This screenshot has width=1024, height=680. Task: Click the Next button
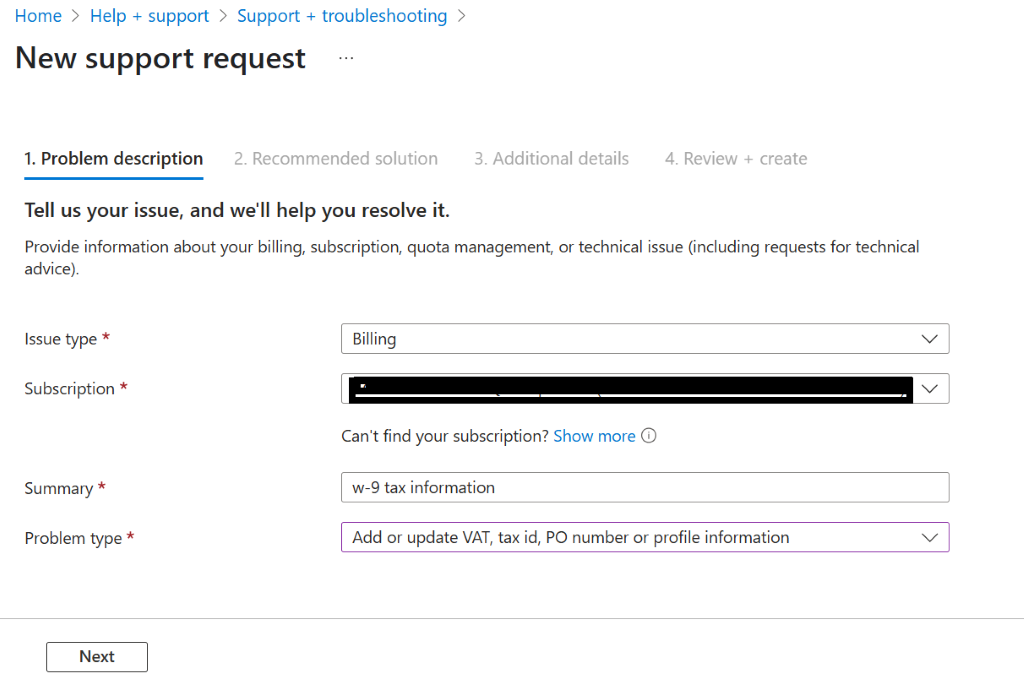point(97,656)
